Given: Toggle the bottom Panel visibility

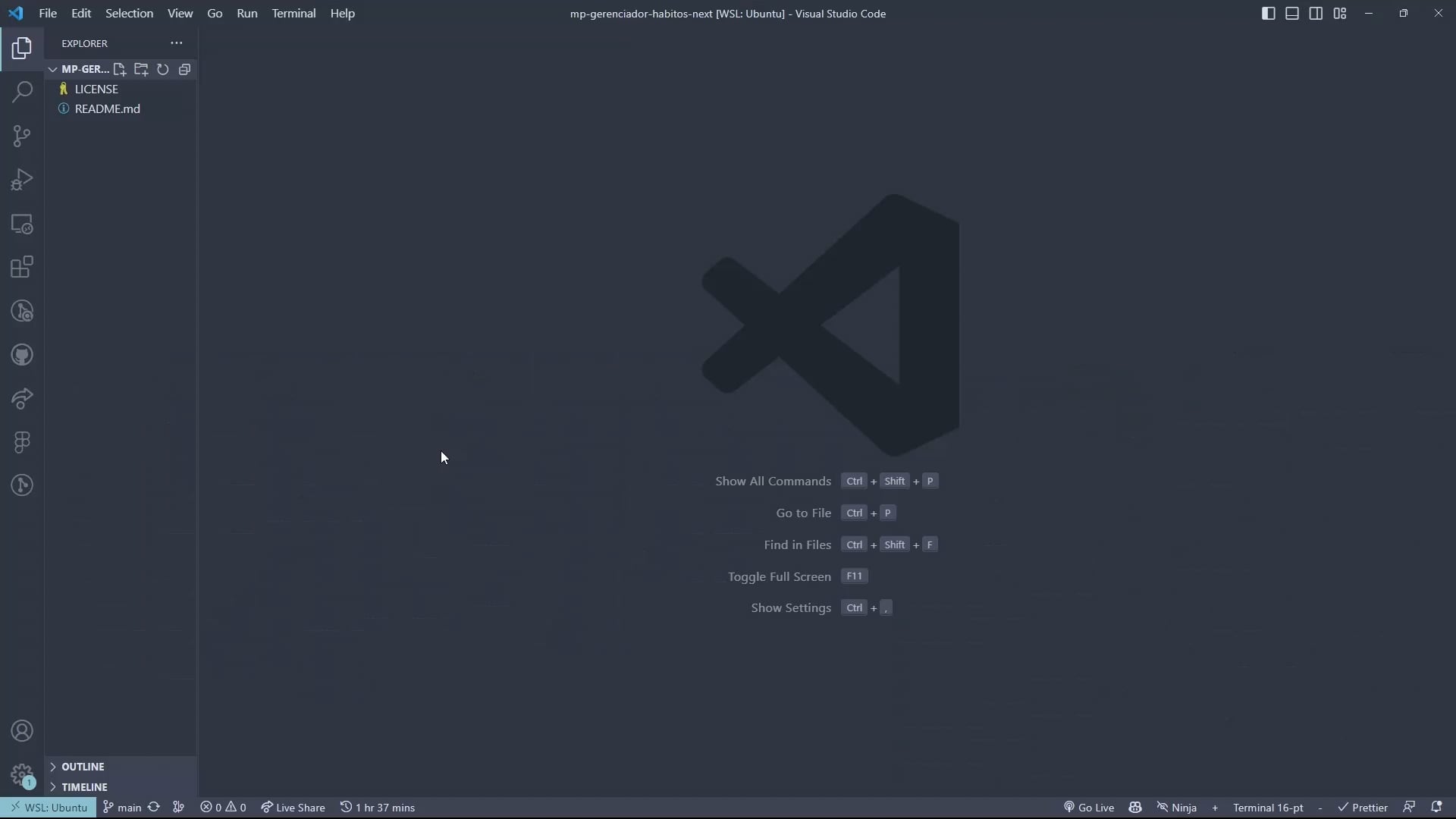Looking at the screenshot, I should click(x=1292, y=14).
